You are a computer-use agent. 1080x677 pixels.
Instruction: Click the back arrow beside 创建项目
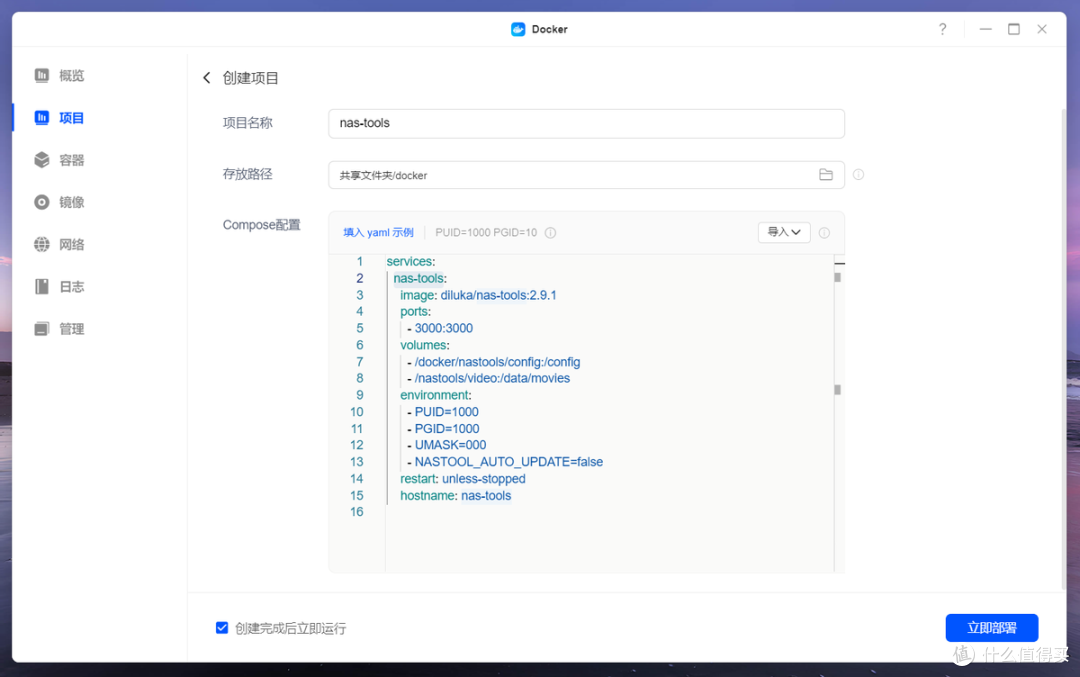tap(207, 78)
